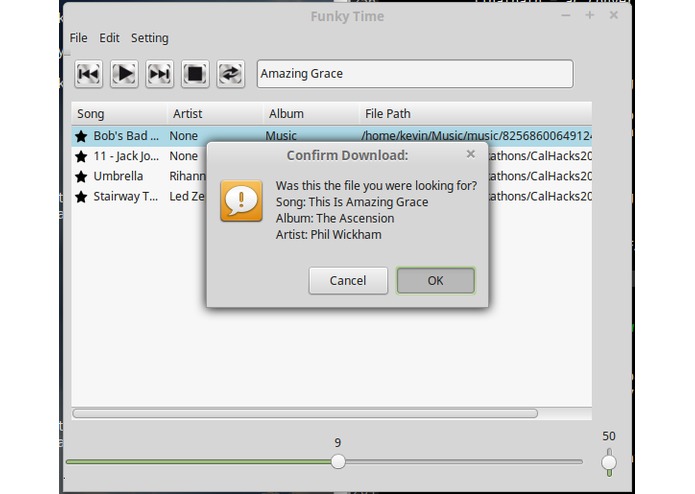The width and height of the screenshot is (695, 494).
Task: Sort by the File Path column header
Action: [x=476, y=114]
